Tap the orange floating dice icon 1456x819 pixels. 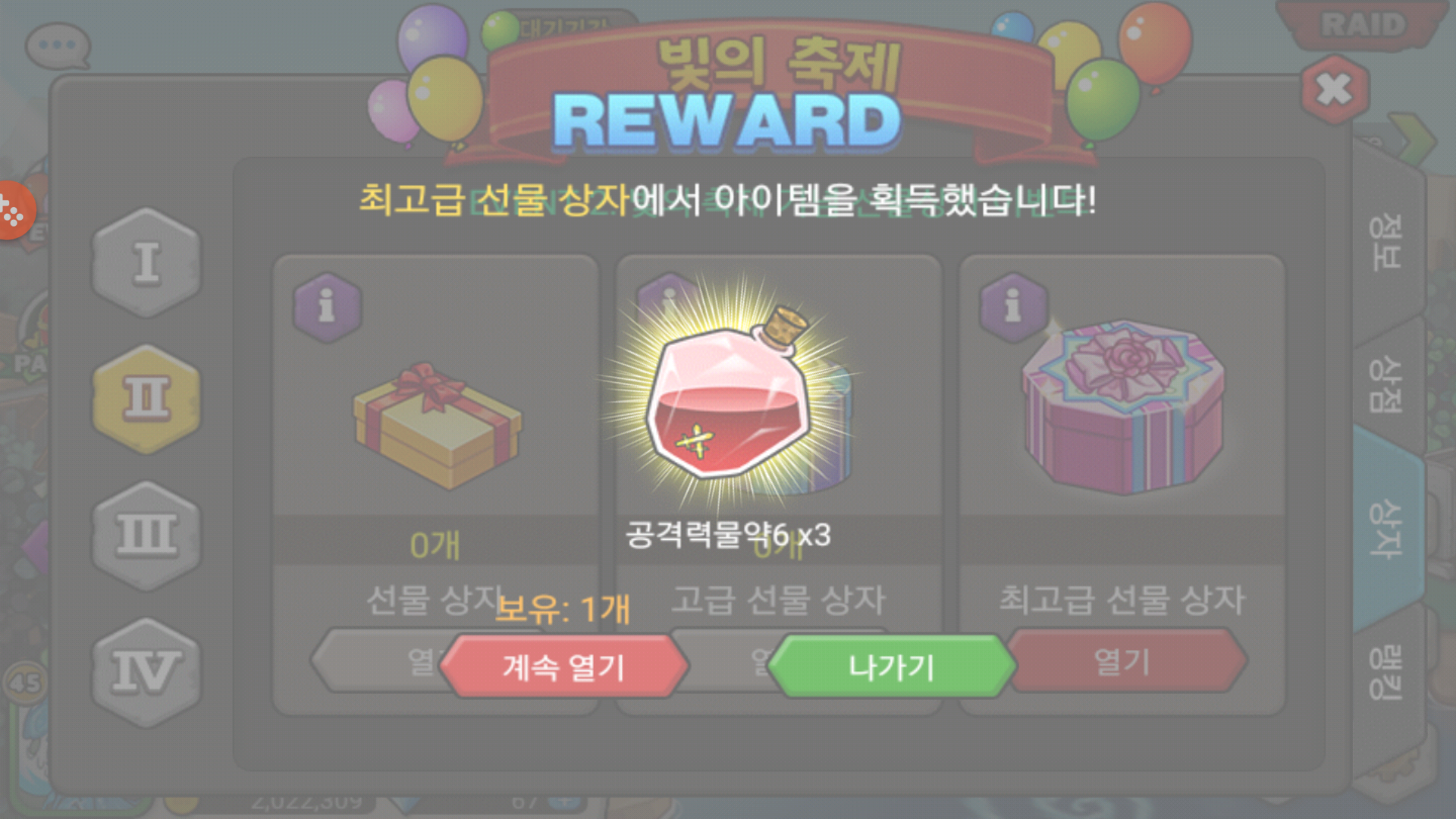12,211
